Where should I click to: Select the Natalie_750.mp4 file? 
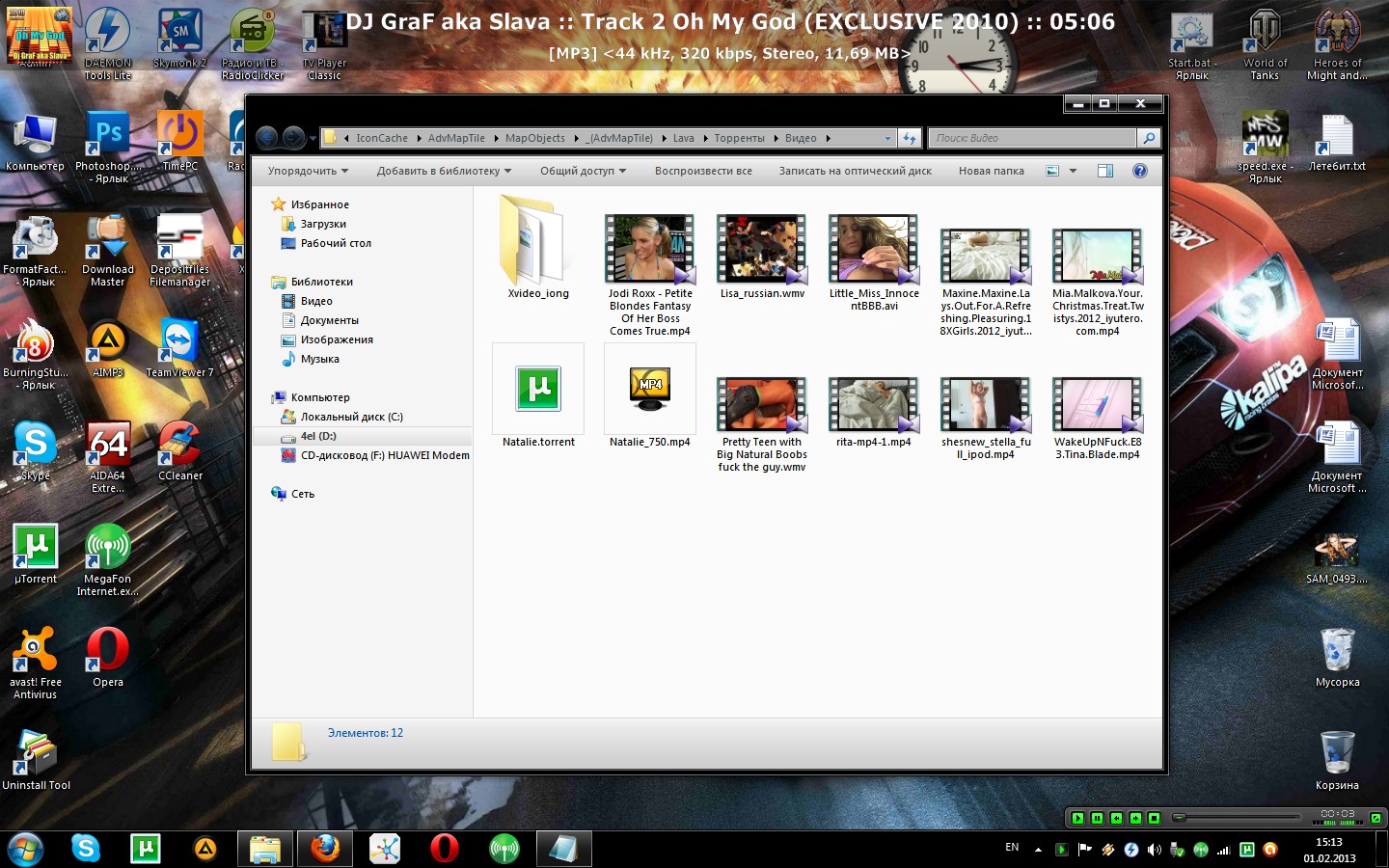(x=650, y=396)
